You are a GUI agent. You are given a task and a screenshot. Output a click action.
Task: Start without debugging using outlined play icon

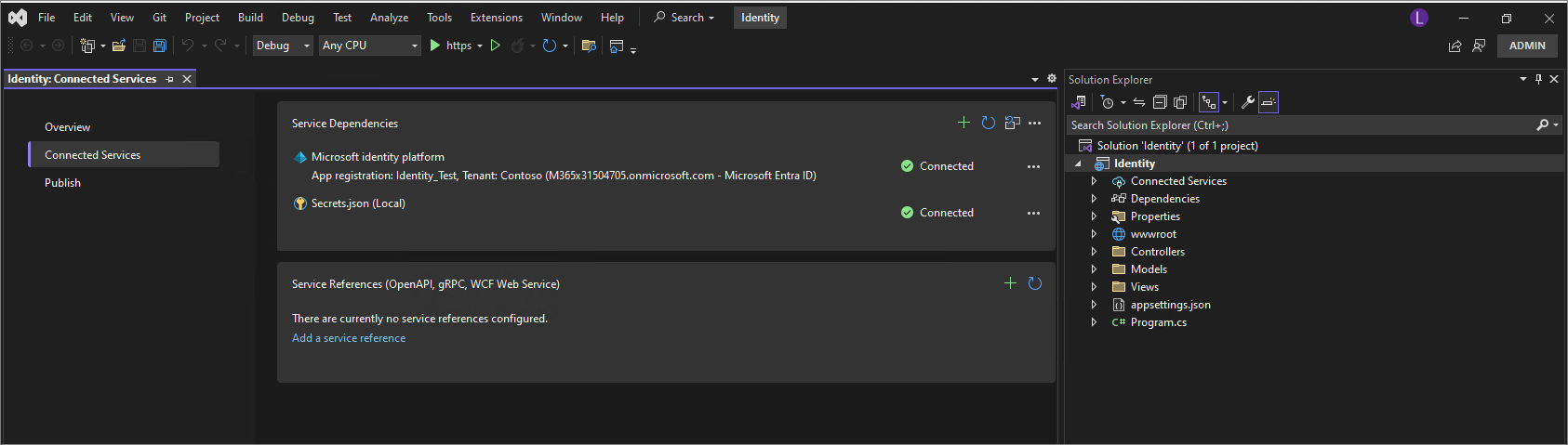496,46
